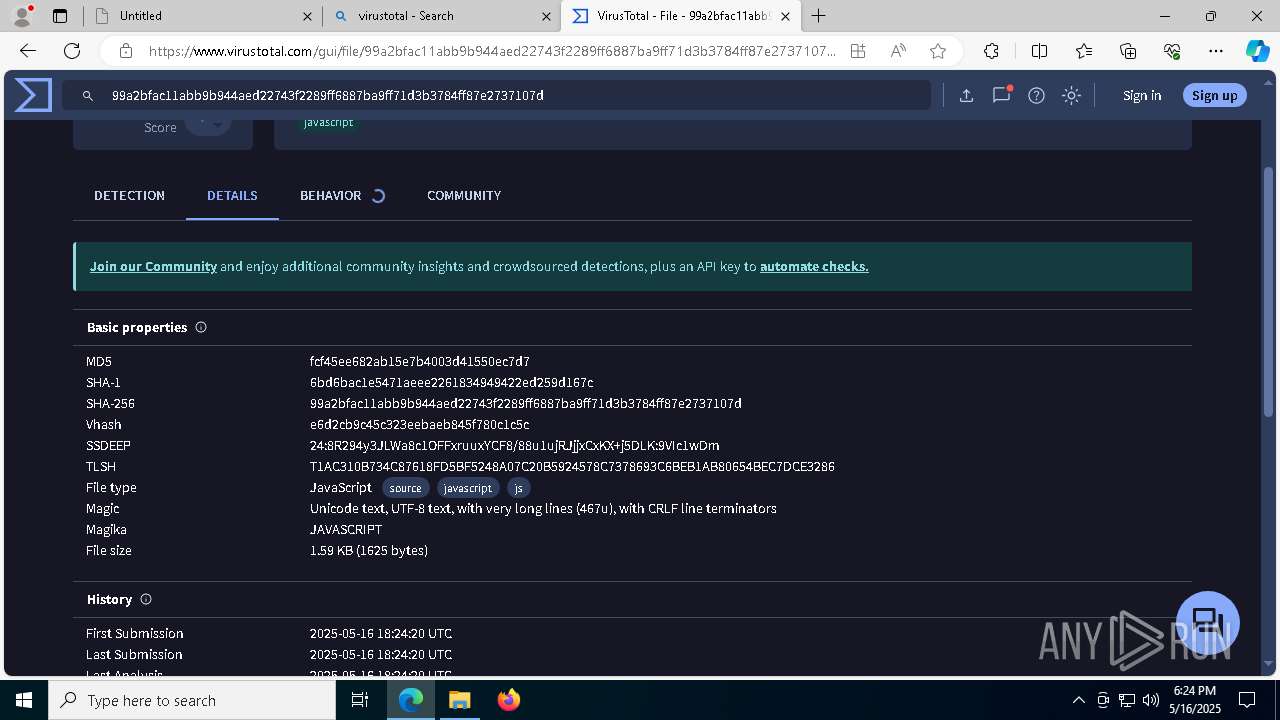
Task: Click the VirusTotal hash search field
Action: pyautogui.click(x=496, y=96)
